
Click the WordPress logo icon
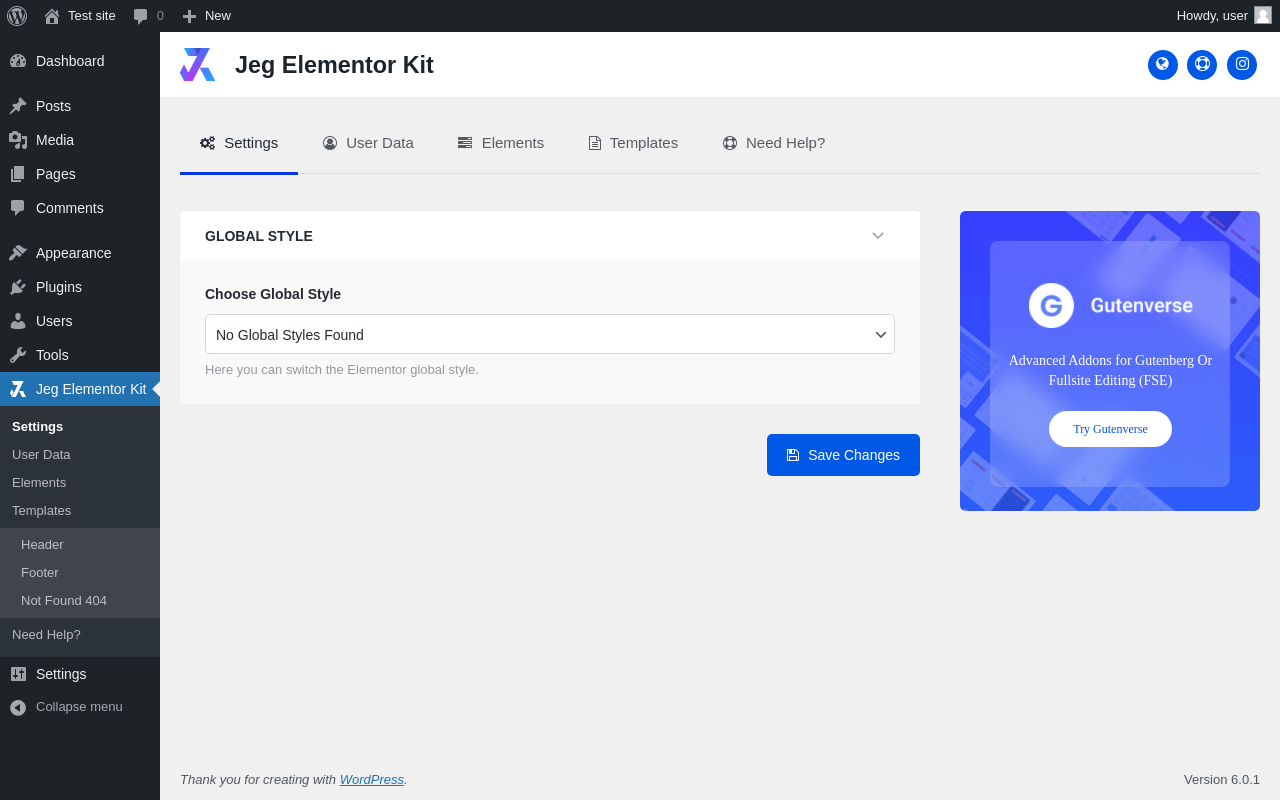(17, 16)
